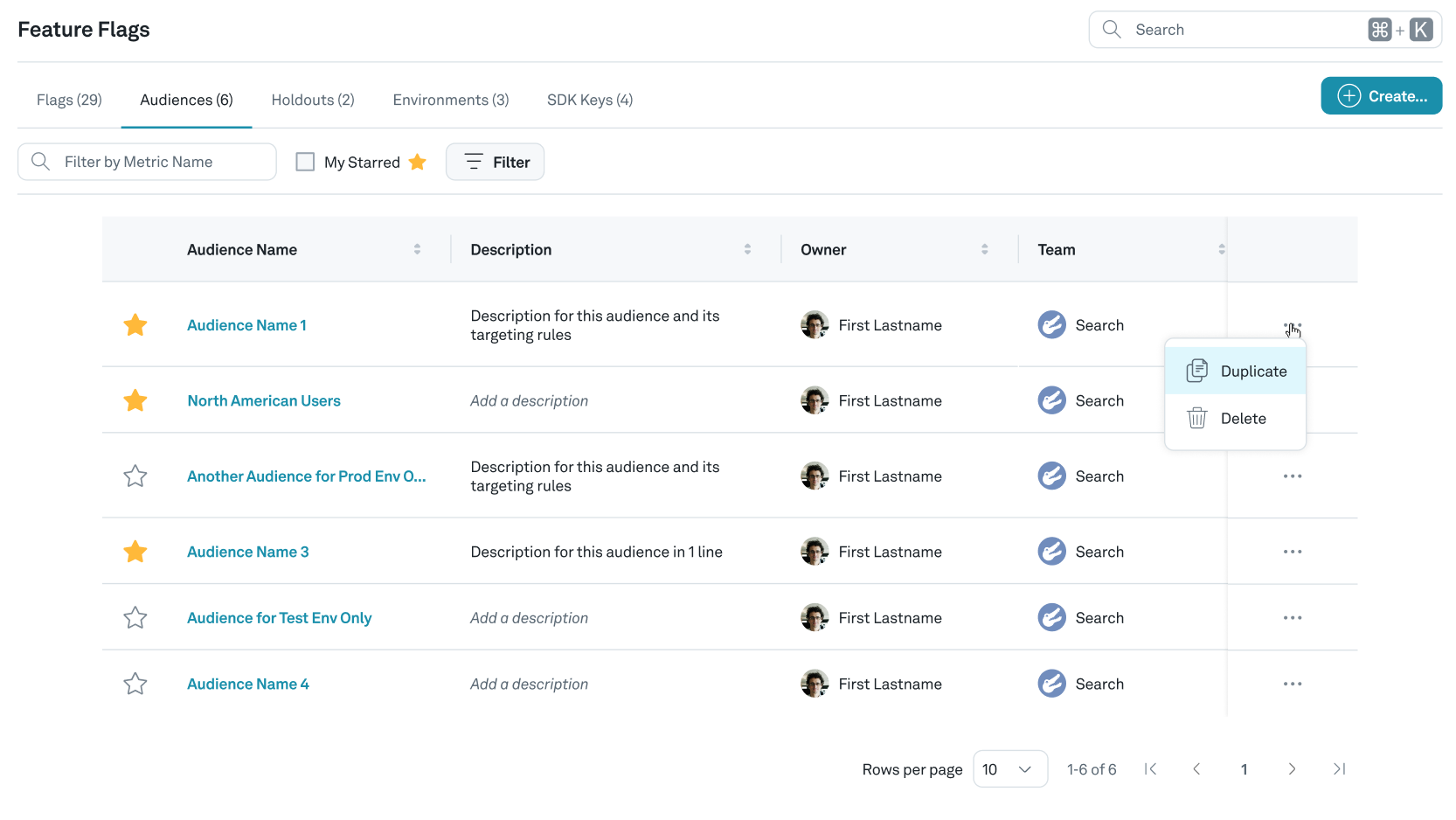Open the Rows per page dropdown
Image resolution: width=1456 pixels, height=820 pixels.
coord(1010,769)
